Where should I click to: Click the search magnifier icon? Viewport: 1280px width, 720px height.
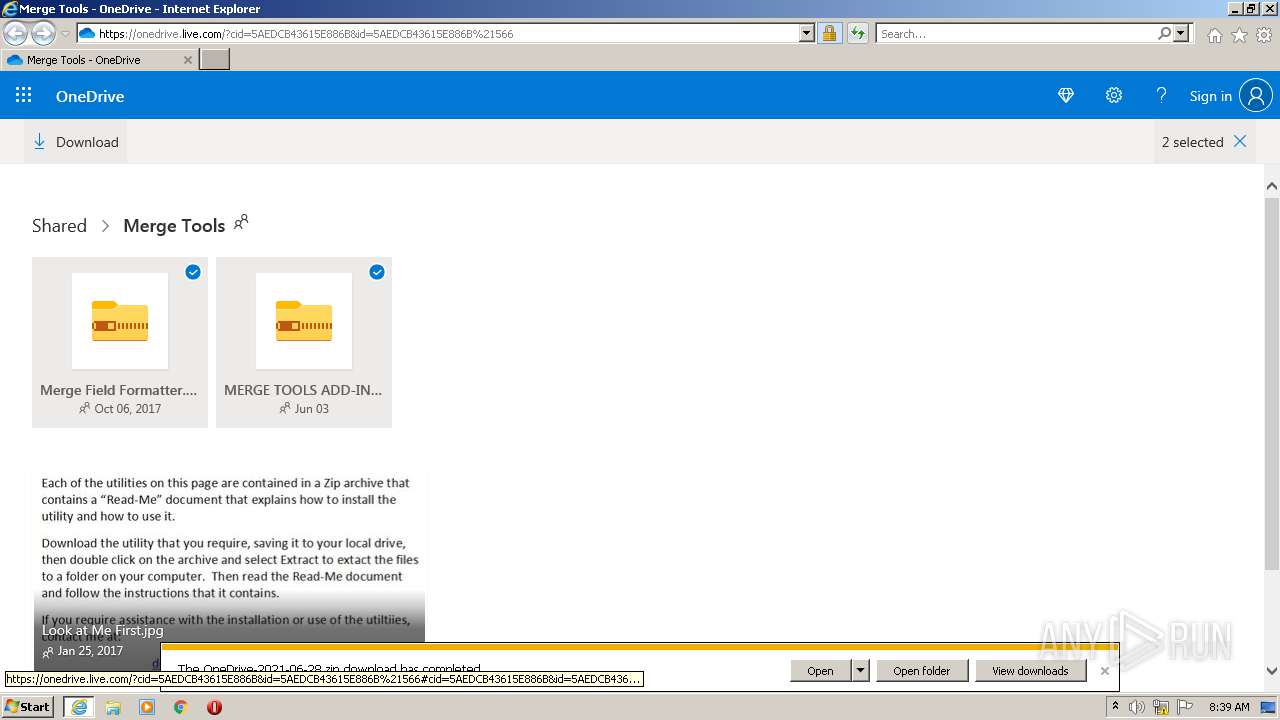click(x=1164, y=33)
